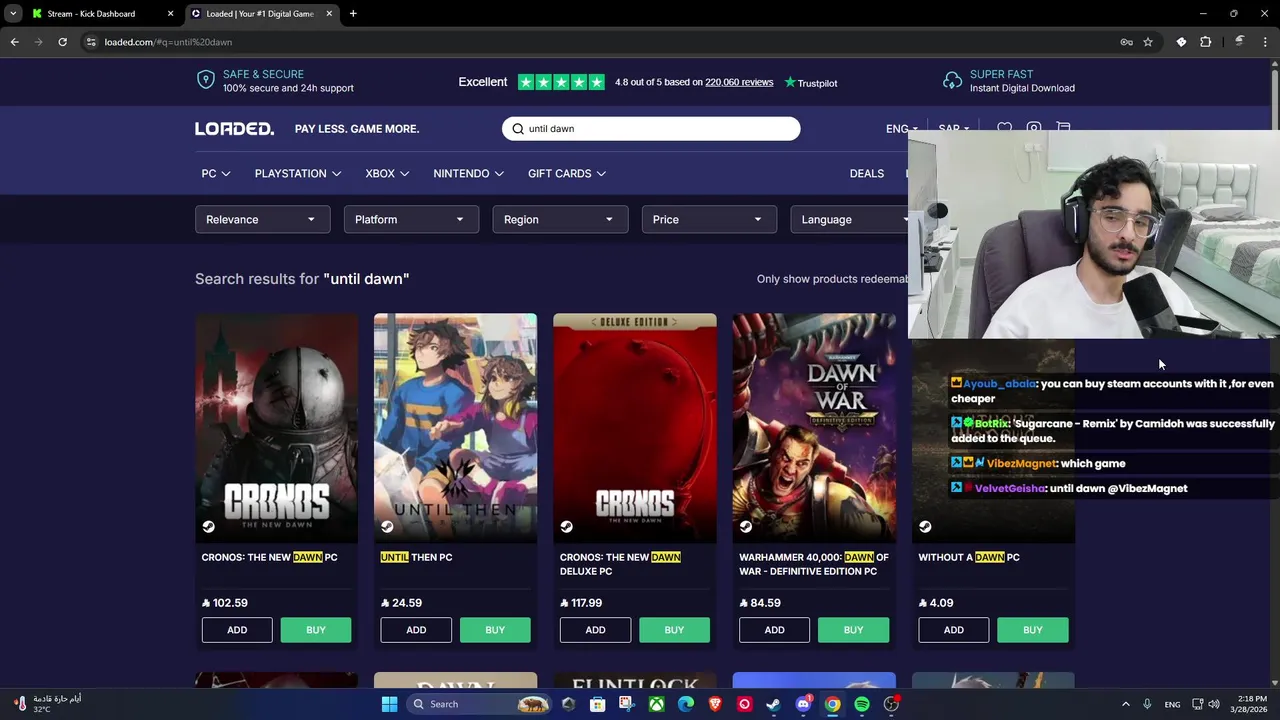Open the password manager key icon in address bar
This screenshot has height=720, width=1280.
pyautogui.click(x=1126, y=42)
